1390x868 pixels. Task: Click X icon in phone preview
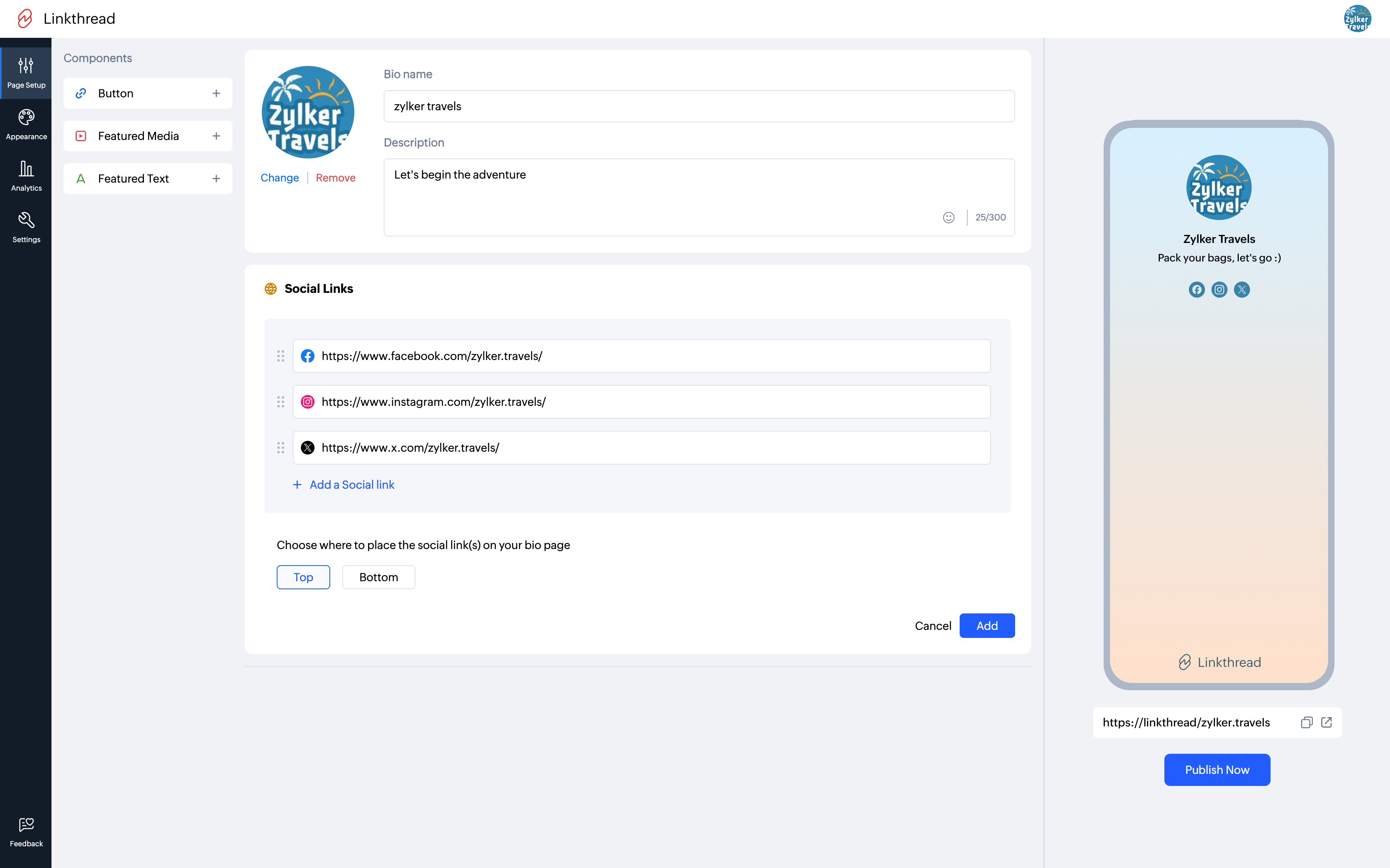tap(1241, 289)
